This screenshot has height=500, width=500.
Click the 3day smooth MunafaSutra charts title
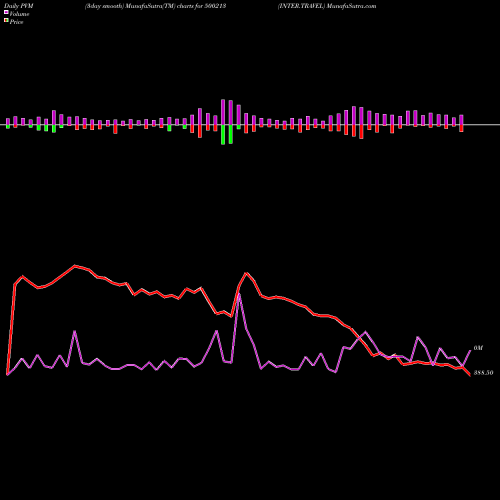156,6
